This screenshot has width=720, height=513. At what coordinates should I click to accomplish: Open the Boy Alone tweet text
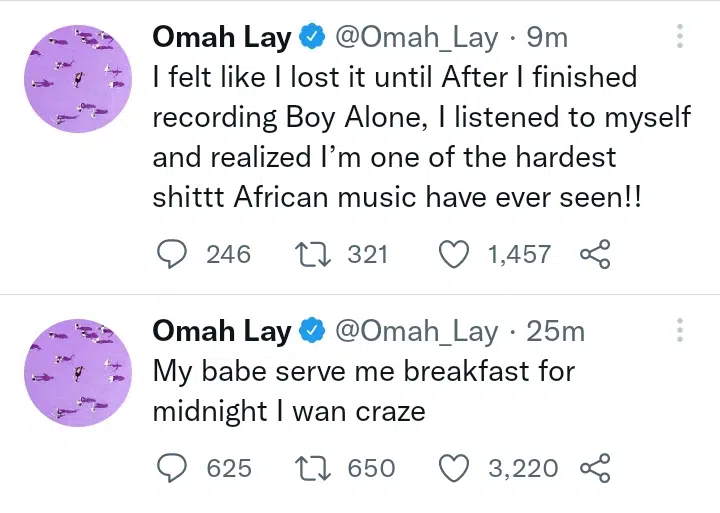[420, 138]
